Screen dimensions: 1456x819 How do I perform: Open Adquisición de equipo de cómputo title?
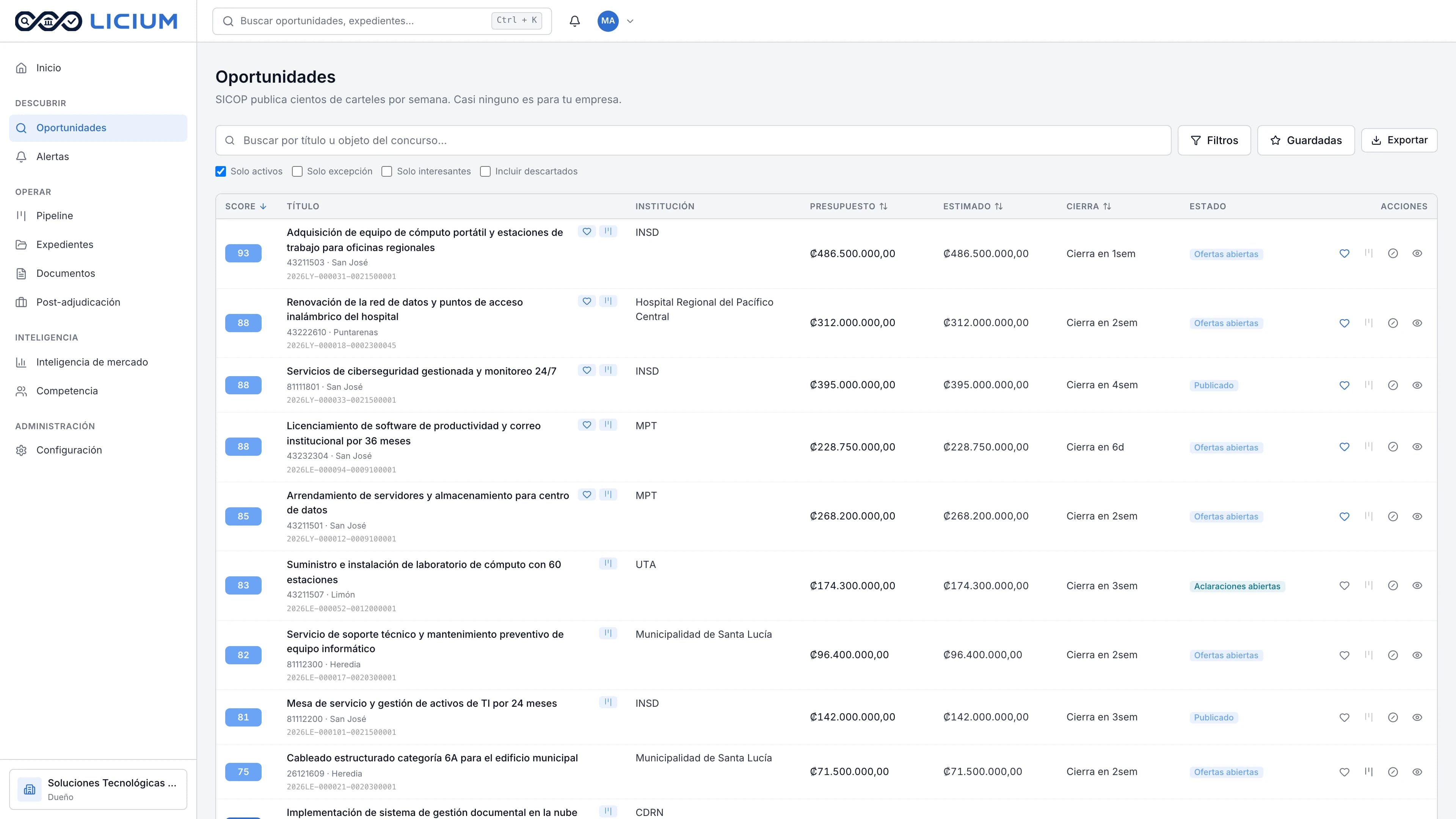coord(425,240)
